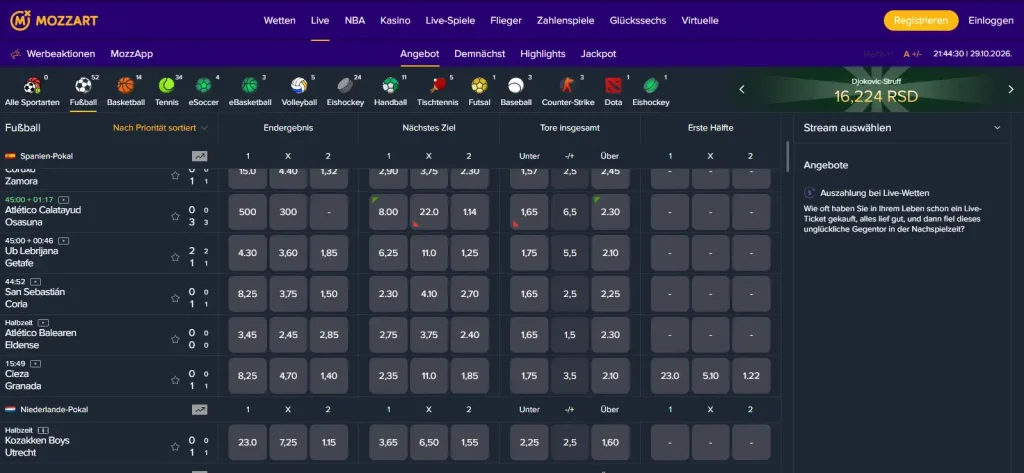Select the Tischtennis sport icon
1024x473 pixels.
click(x=437, y=86)
